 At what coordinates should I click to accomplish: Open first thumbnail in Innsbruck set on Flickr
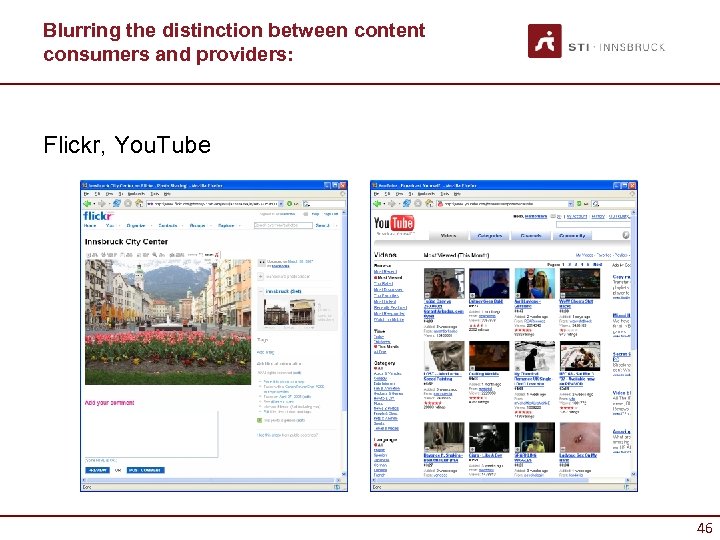point(276,312)
